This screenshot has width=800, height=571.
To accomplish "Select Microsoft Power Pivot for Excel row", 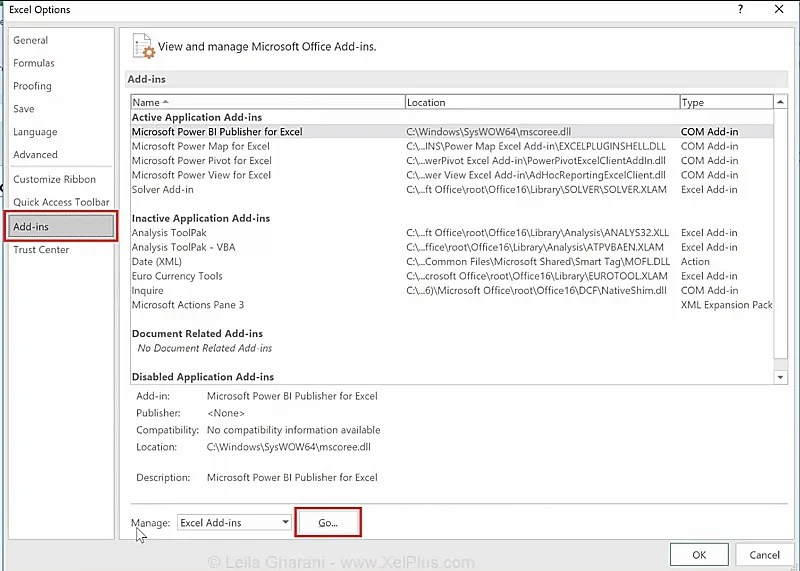I will 452,160.
